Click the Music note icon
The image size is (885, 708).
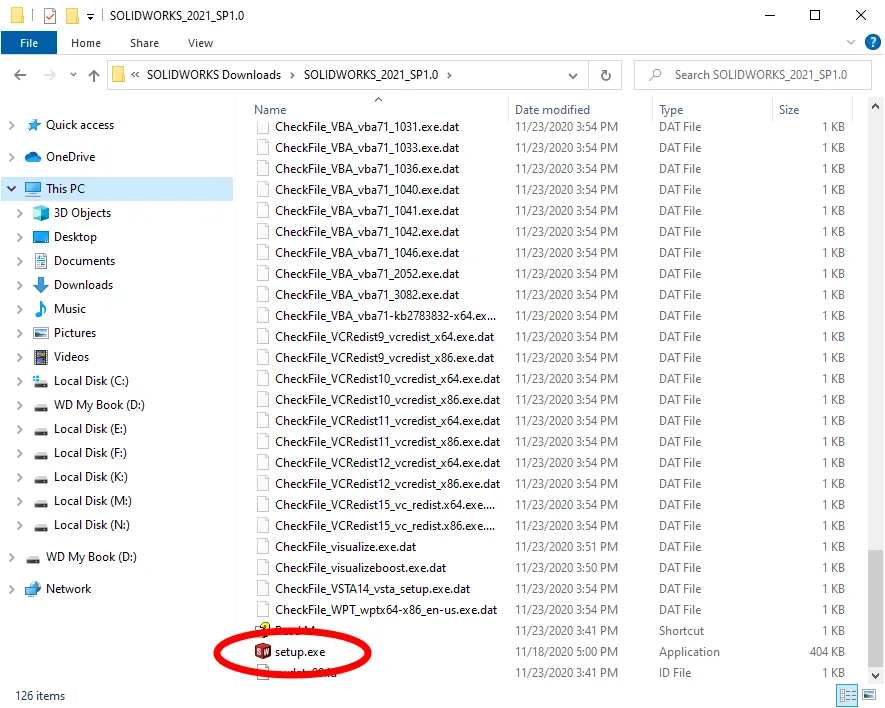(x=41, y=309)
